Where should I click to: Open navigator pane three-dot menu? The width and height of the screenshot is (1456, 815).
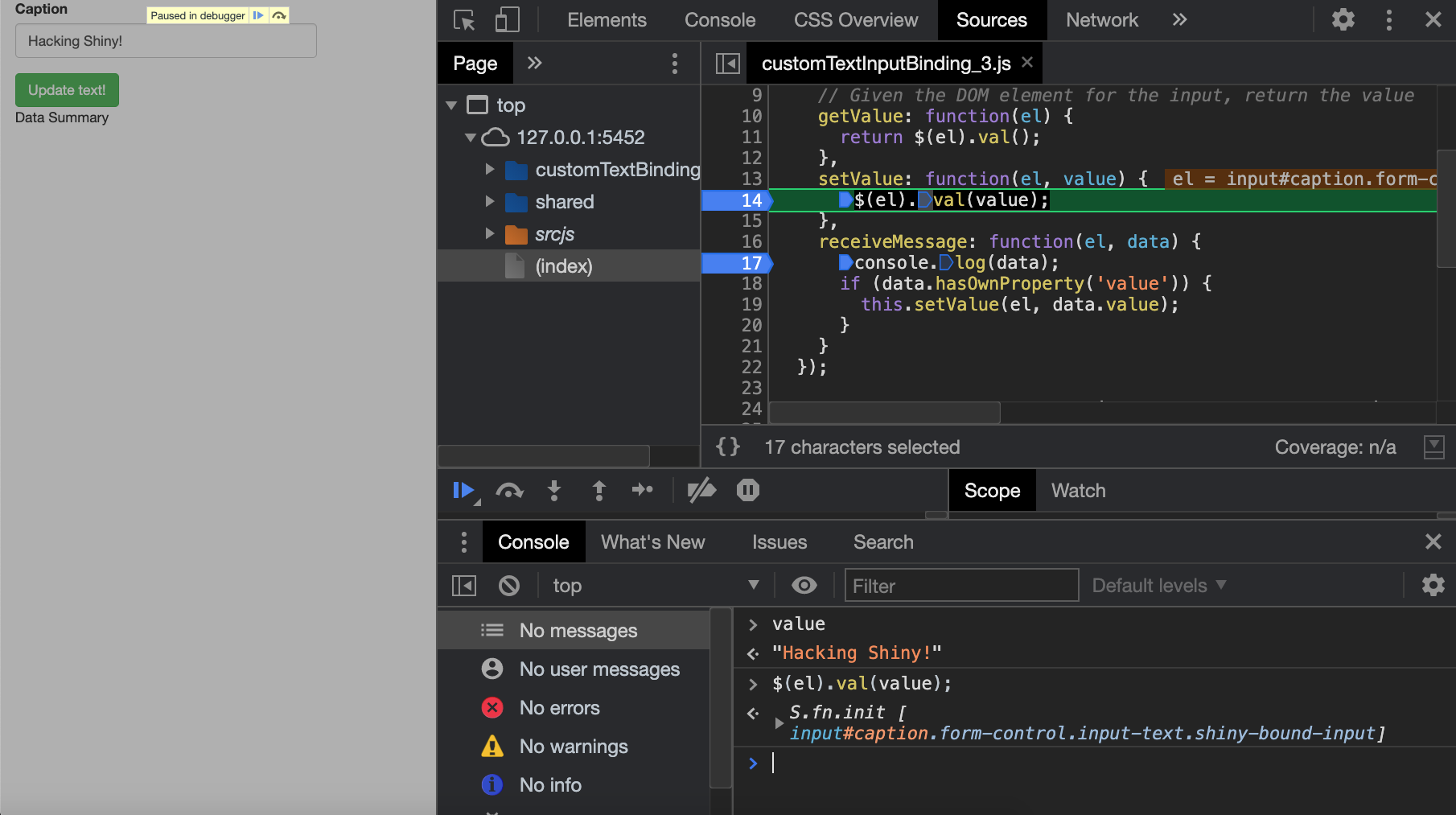tap(674, 64)
